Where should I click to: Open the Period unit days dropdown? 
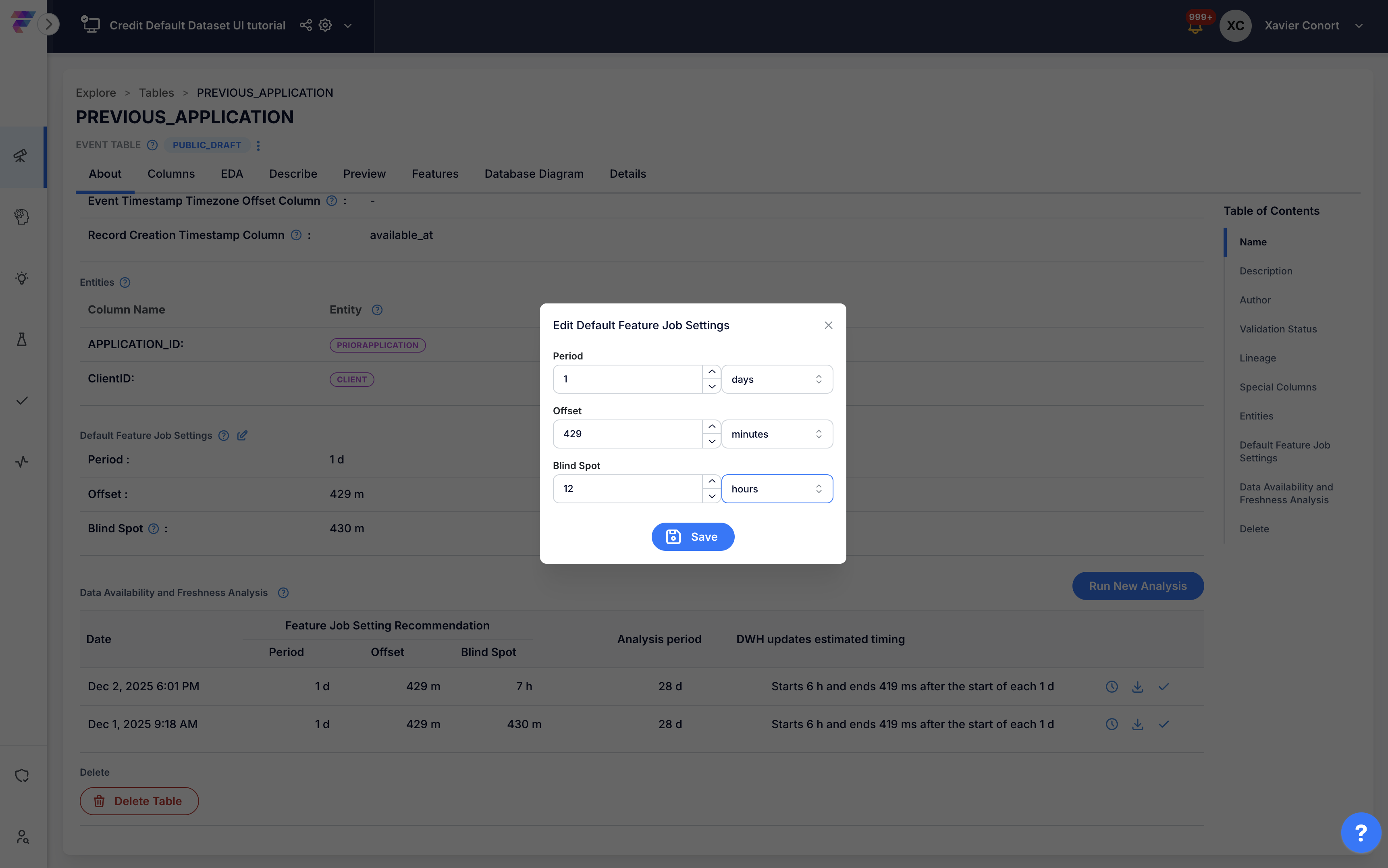coord(777,380)
